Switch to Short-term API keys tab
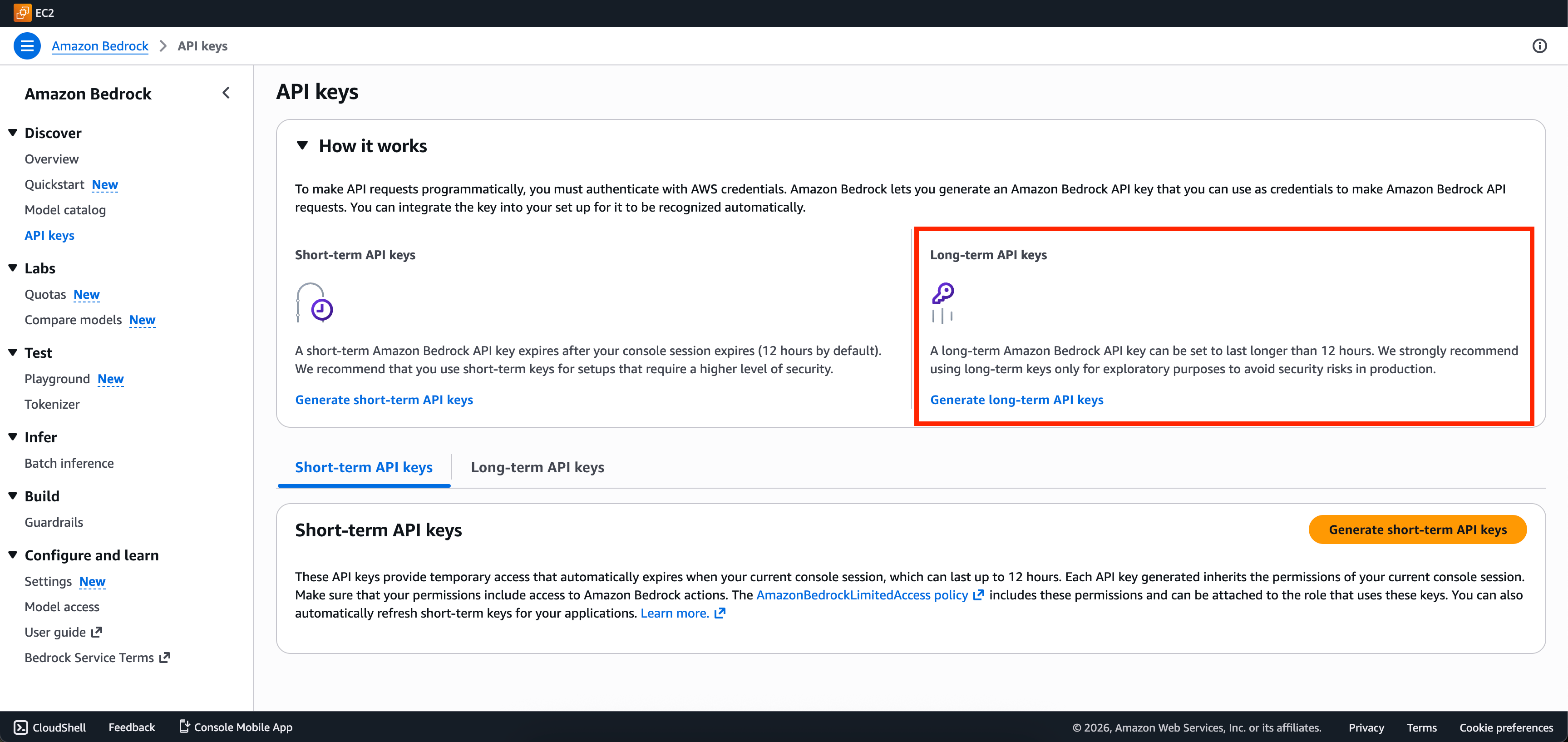1568x742 pixels. [364, 467]
